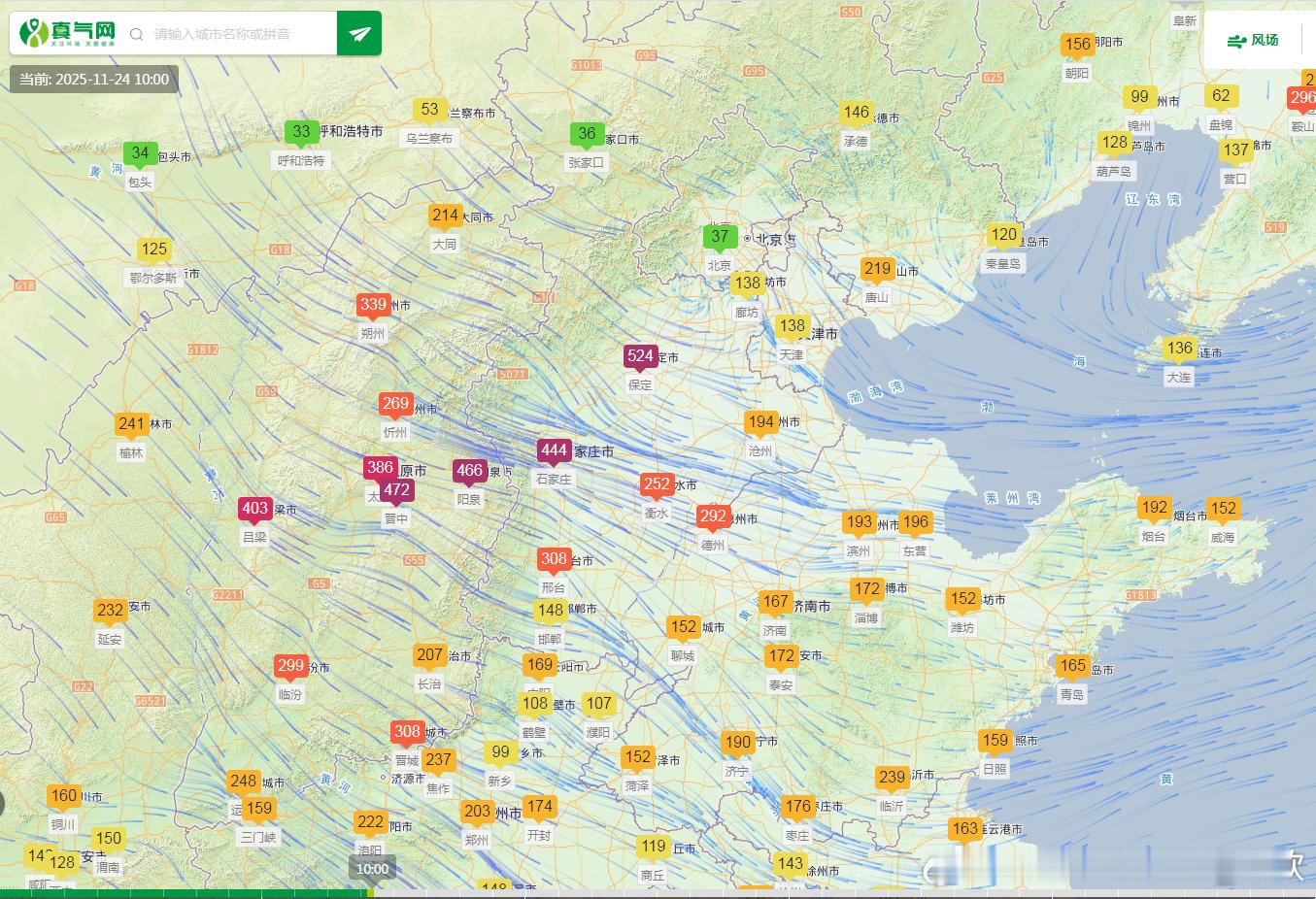
Task: Open Chengde's AQI marker showing 146
Action: click(856, 115)
